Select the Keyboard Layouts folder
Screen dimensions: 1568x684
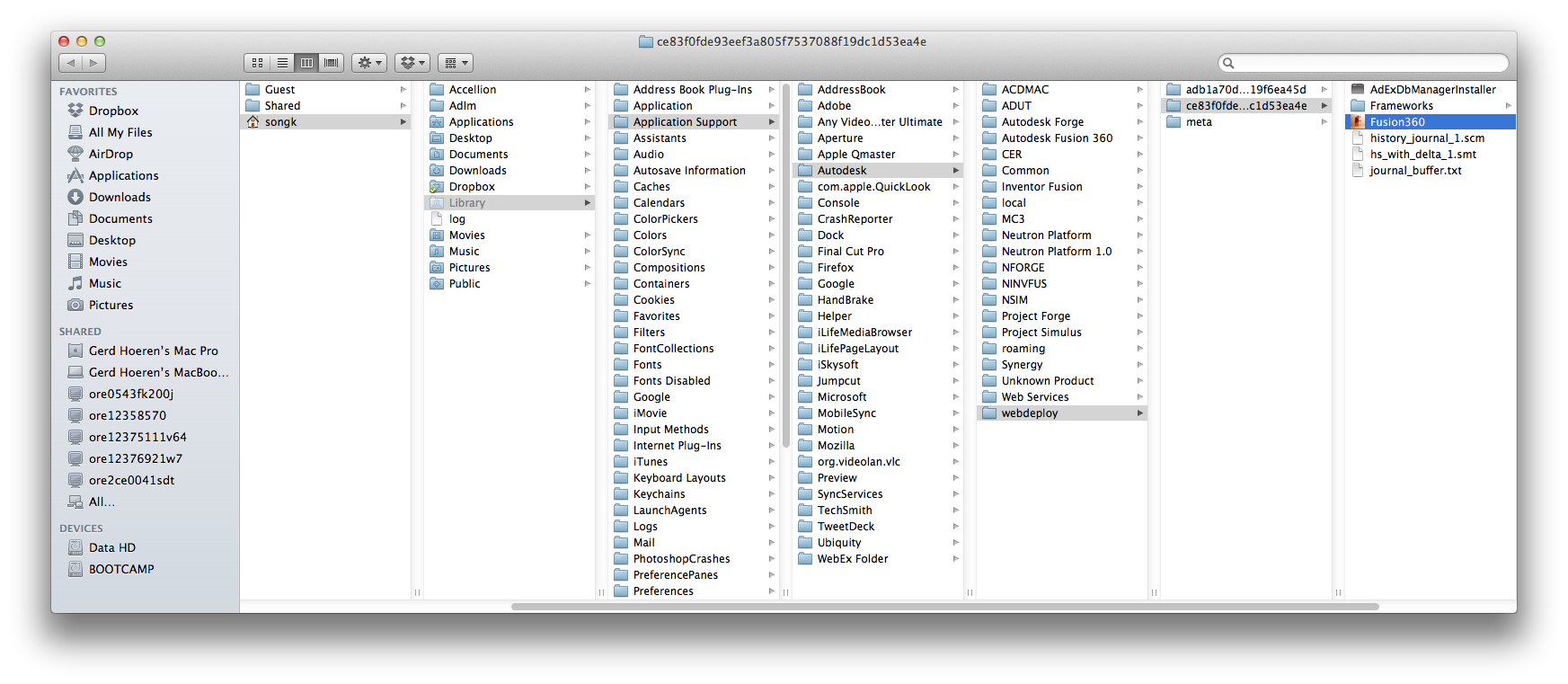click(694, 478)
